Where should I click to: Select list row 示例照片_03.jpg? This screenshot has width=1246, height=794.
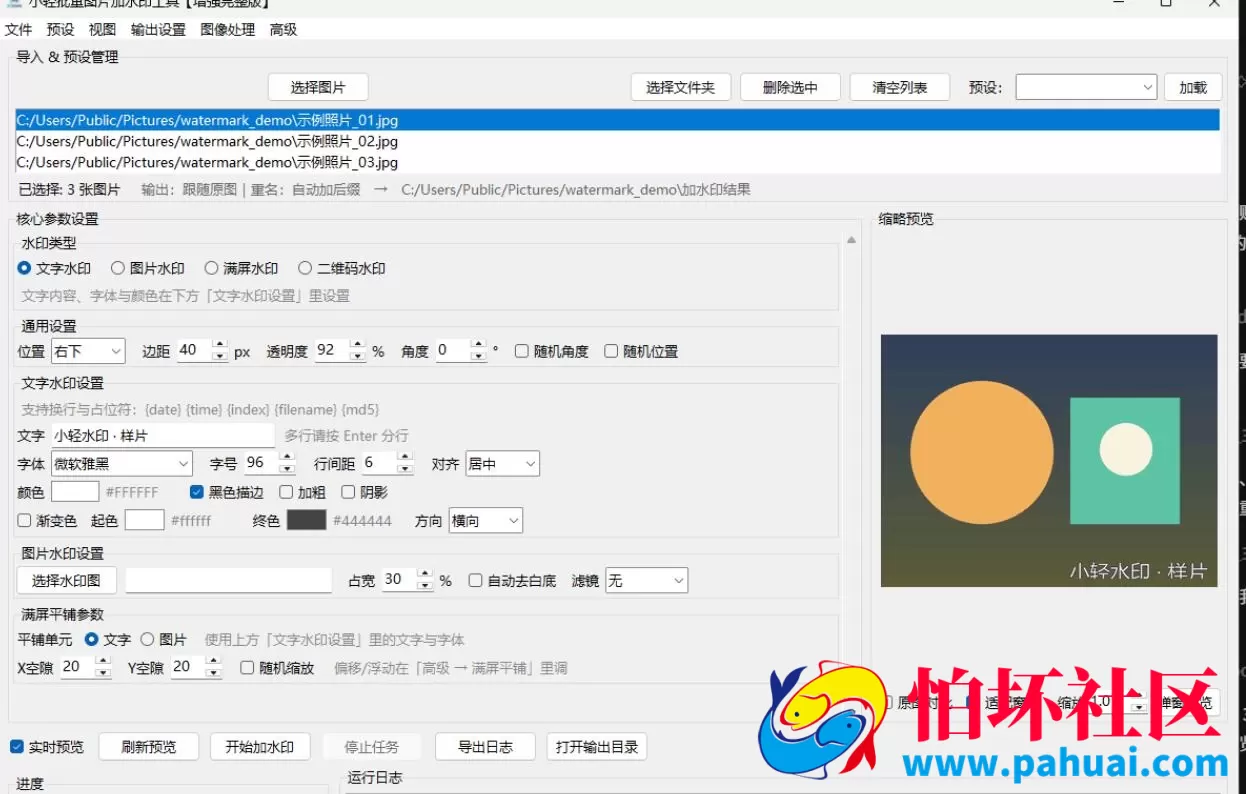pyautogui.click(x=618, y=162)
